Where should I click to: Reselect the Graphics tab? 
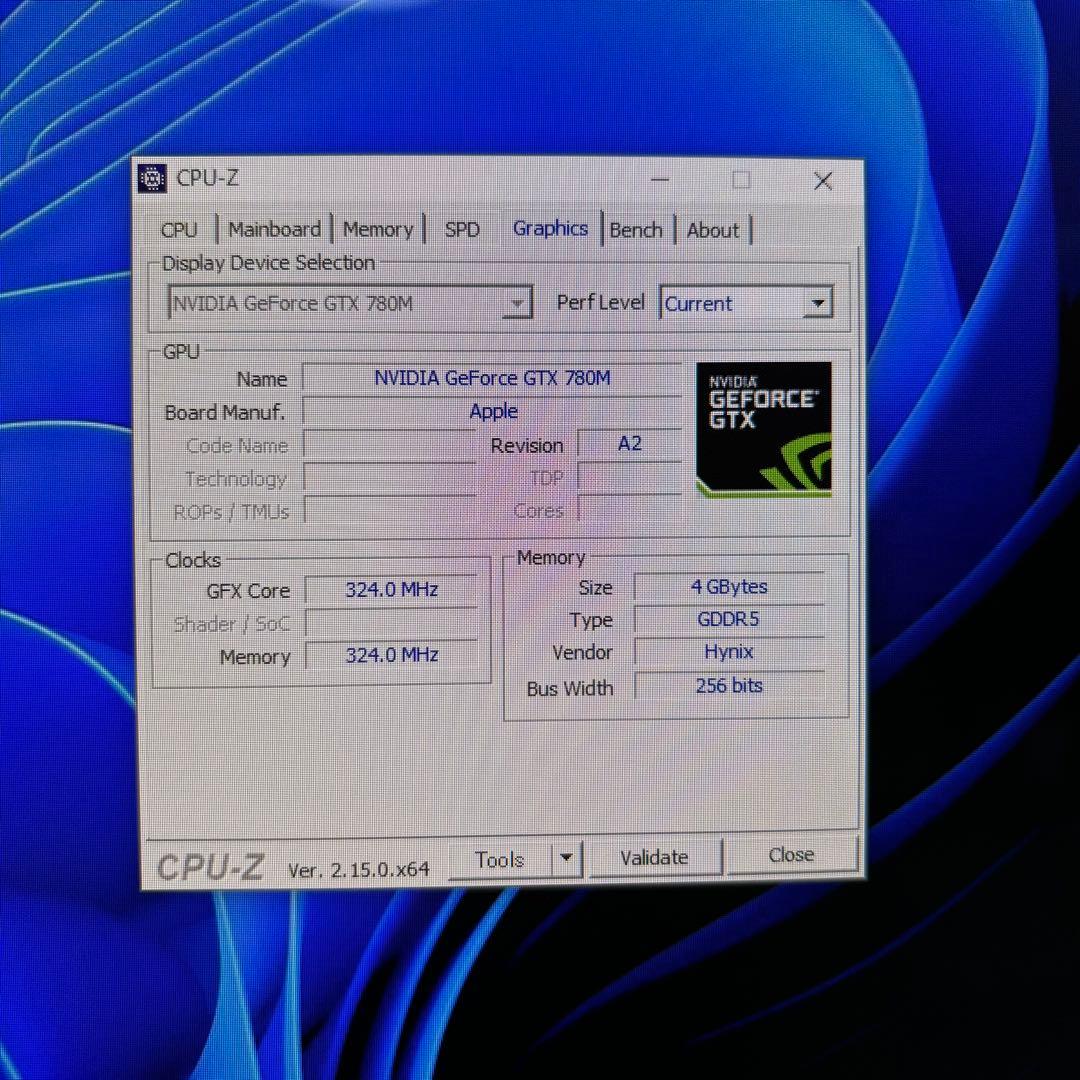click(550, 228)
